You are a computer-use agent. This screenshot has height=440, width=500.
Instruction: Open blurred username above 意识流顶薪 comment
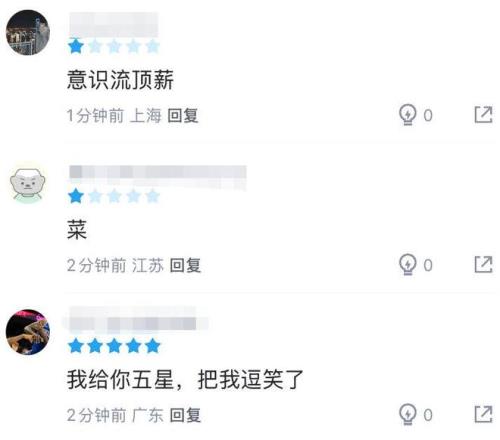(x=113, y=25)
